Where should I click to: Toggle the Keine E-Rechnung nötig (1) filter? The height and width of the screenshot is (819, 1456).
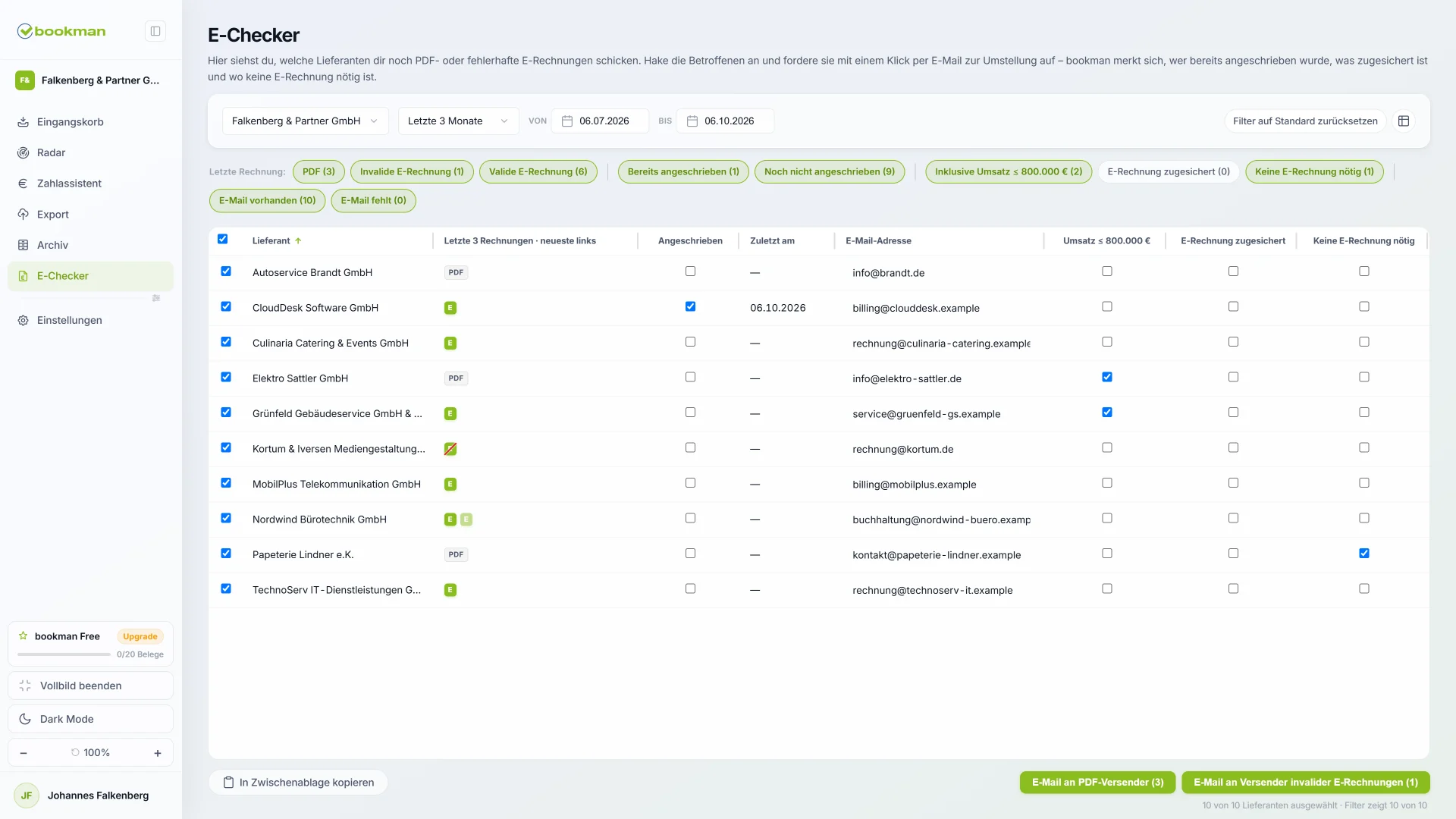pyautogui.click(x=1314, y=172)
